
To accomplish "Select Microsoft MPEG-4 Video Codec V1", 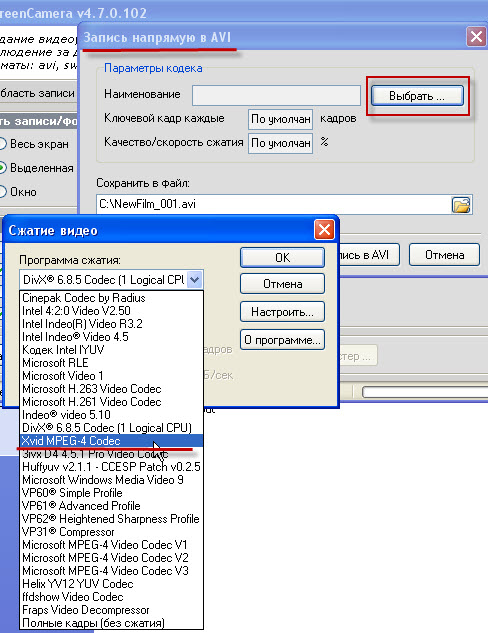I will [111, 545].
